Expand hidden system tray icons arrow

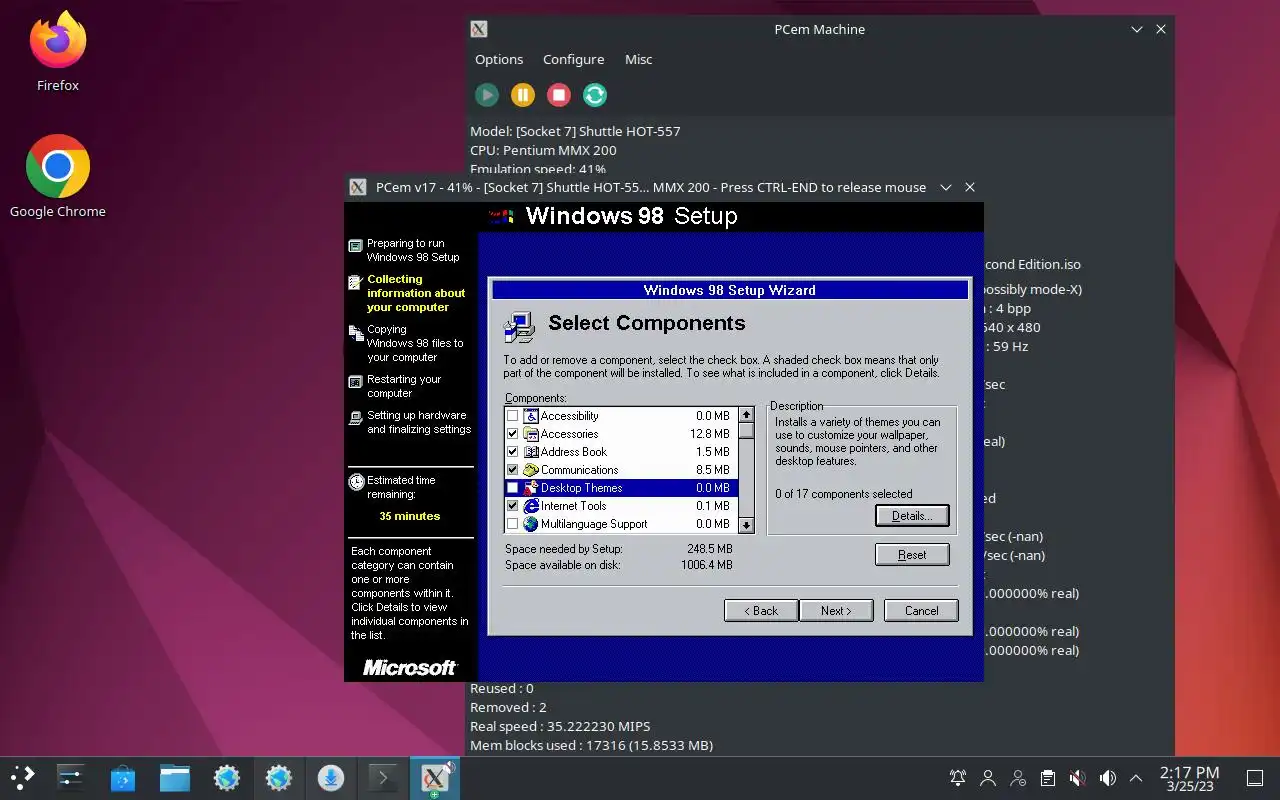click(1136, 778)
